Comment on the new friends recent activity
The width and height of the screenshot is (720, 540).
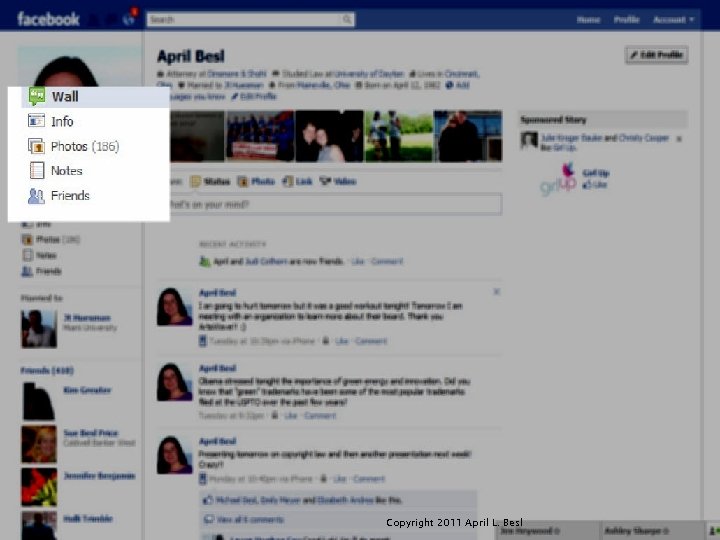tap(387, 261)
